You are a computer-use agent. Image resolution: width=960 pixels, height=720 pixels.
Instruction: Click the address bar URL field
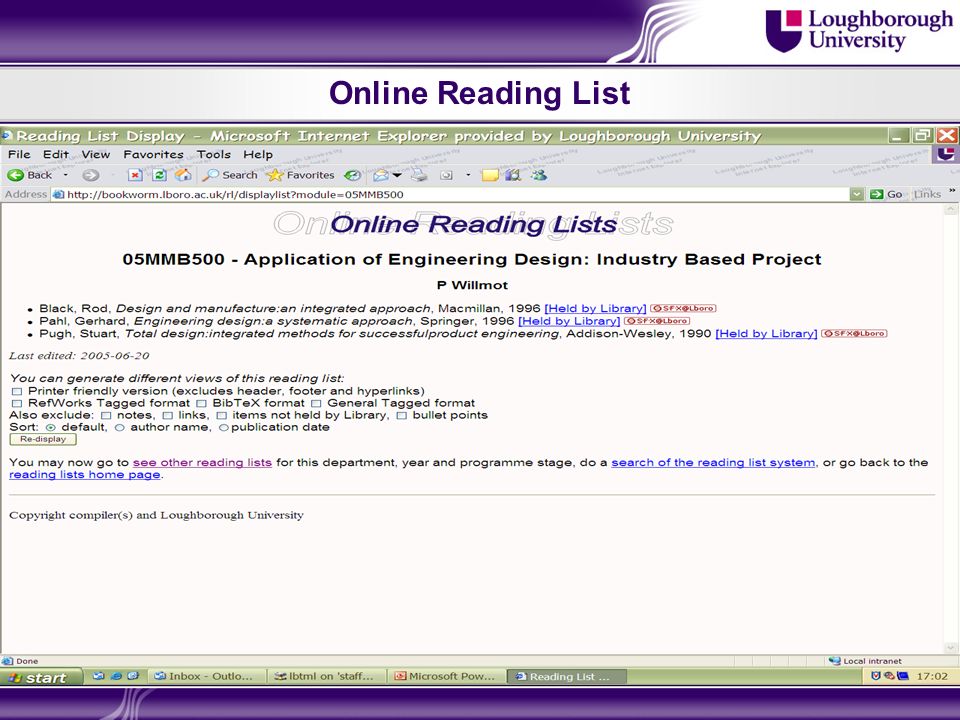(x=450, y=195)
